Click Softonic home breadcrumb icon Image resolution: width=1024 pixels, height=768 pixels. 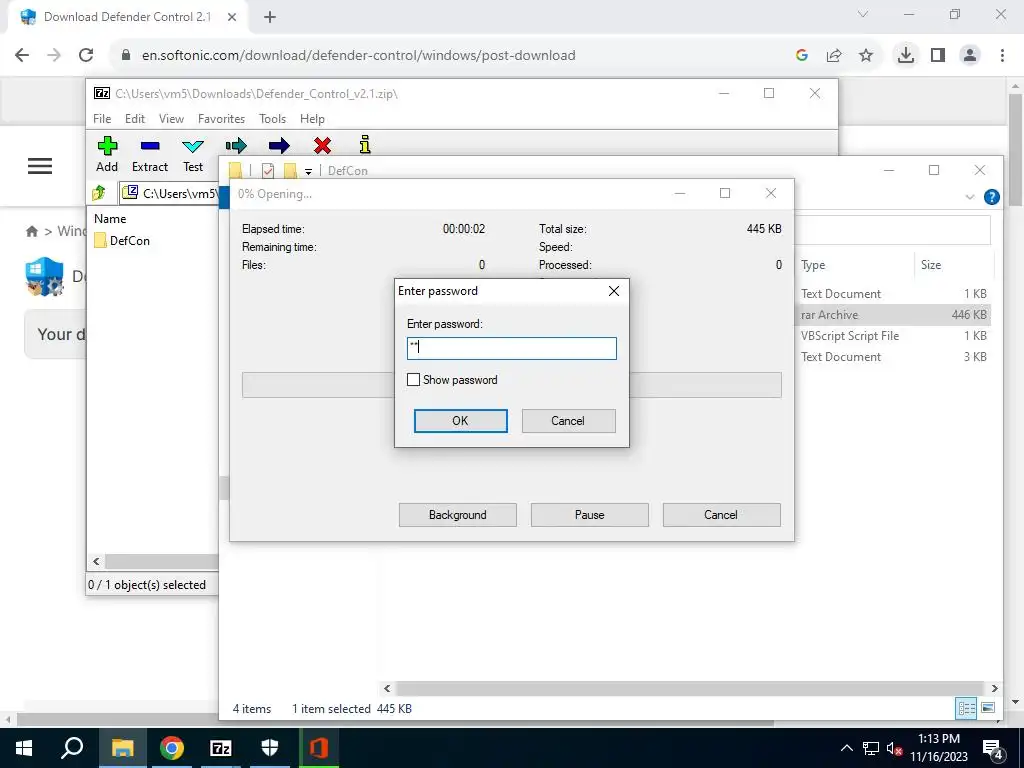31,231
